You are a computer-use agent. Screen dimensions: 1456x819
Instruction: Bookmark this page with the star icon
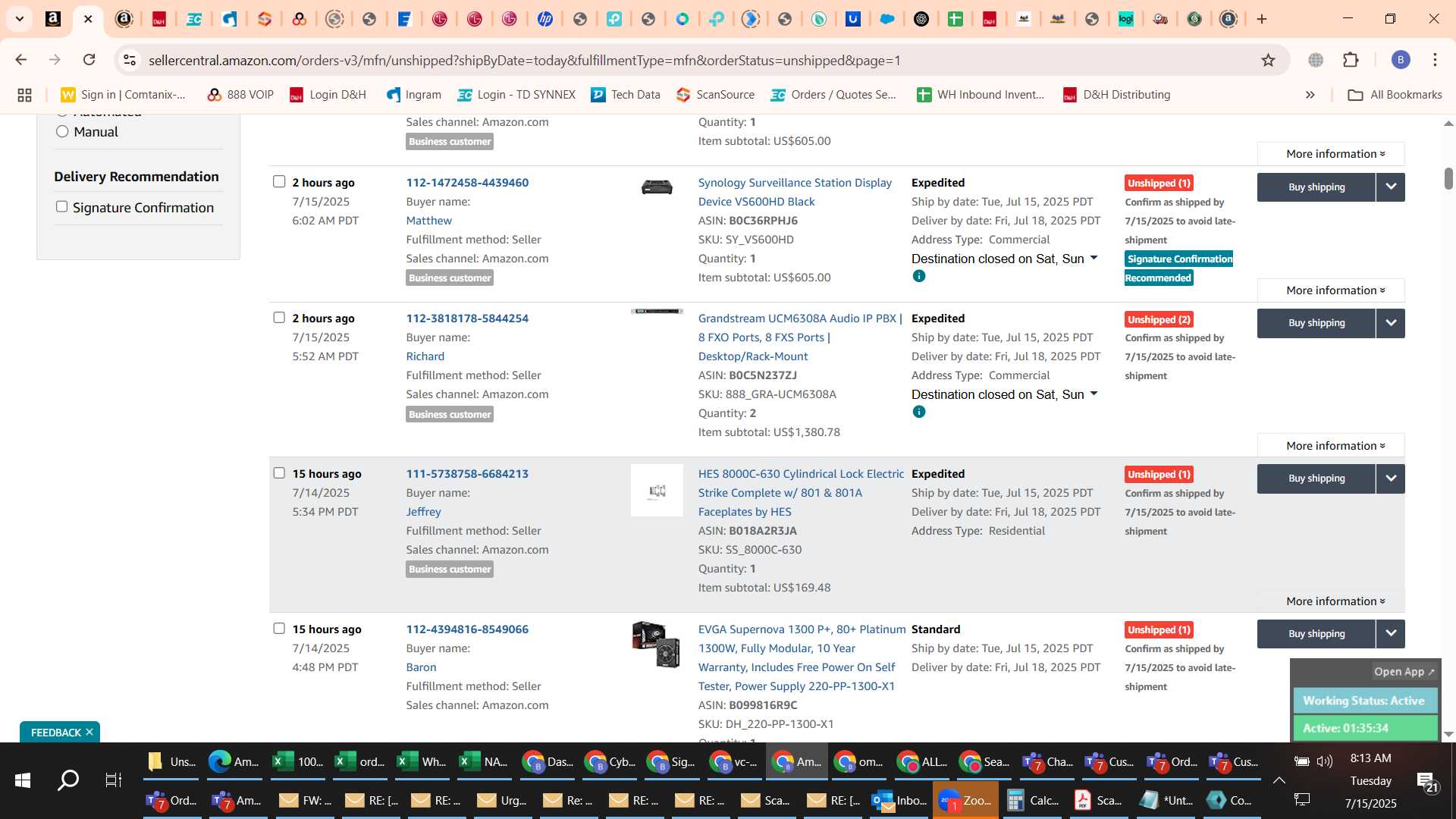[x=1268, y=60]
